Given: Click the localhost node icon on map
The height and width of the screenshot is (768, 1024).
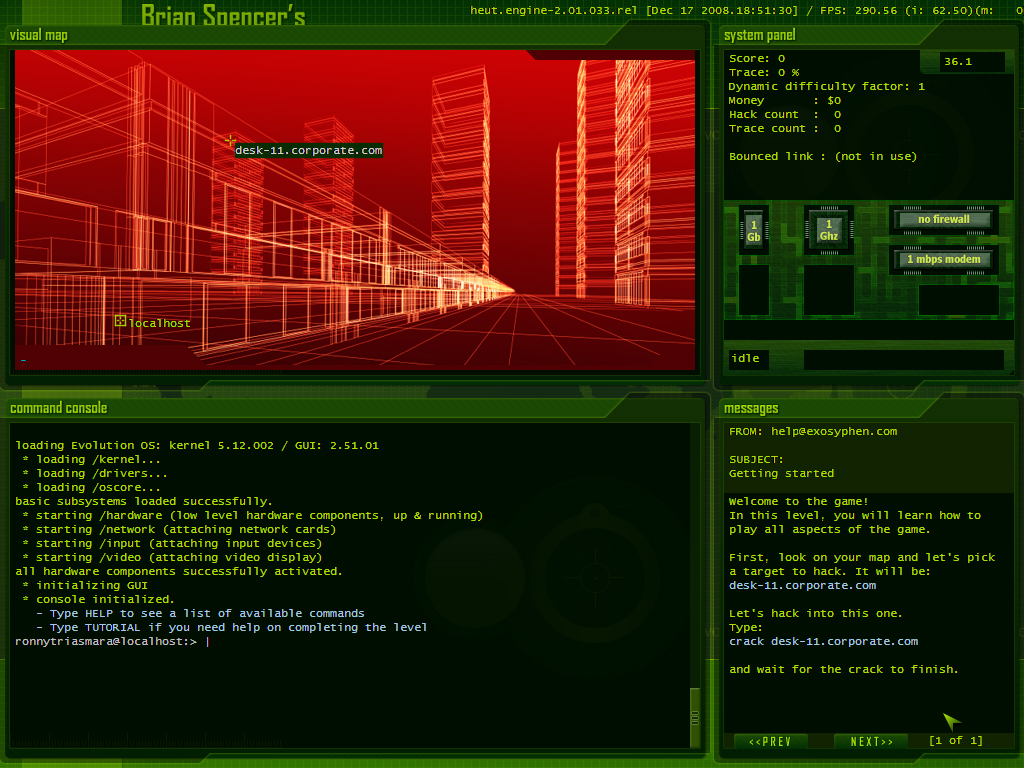Looking at the screenshot, I should [120, 321].
